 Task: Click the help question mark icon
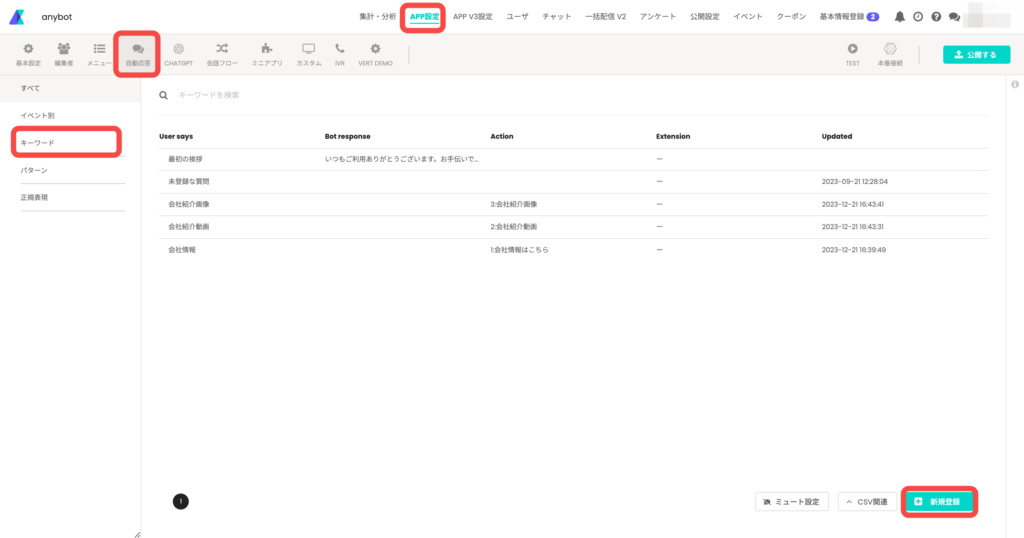click(936, 17)
